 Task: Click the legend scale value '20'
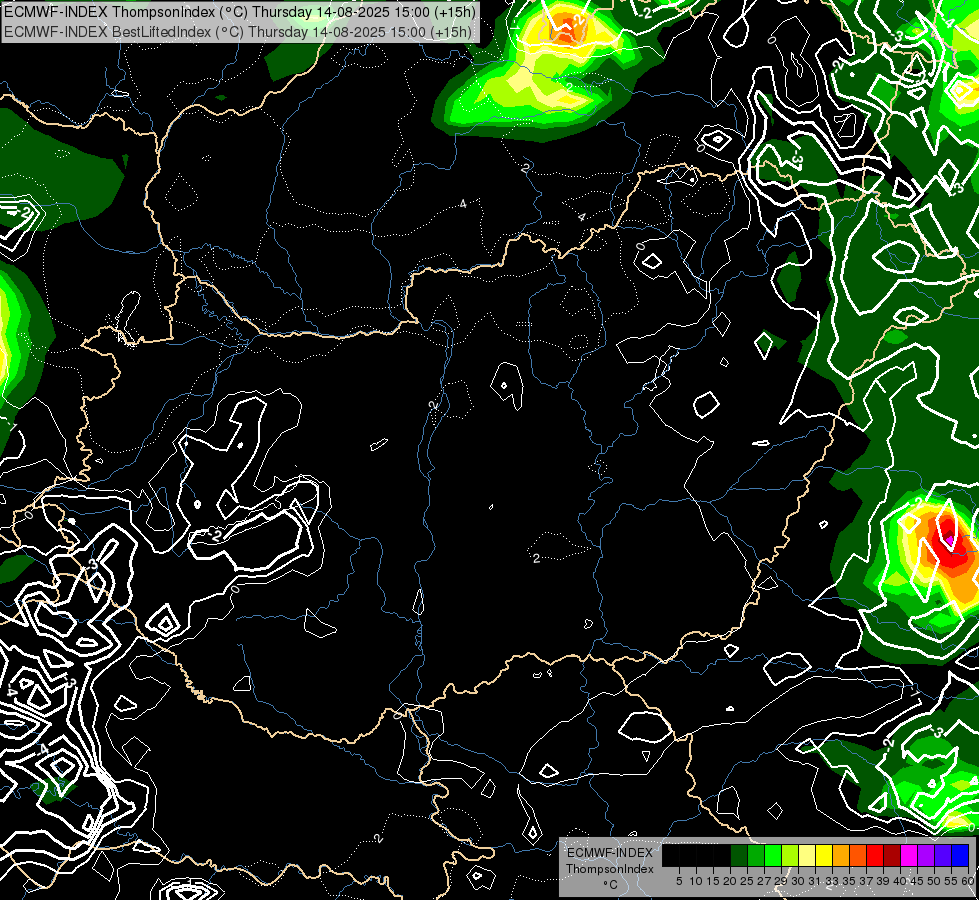(x=730, y=881)
